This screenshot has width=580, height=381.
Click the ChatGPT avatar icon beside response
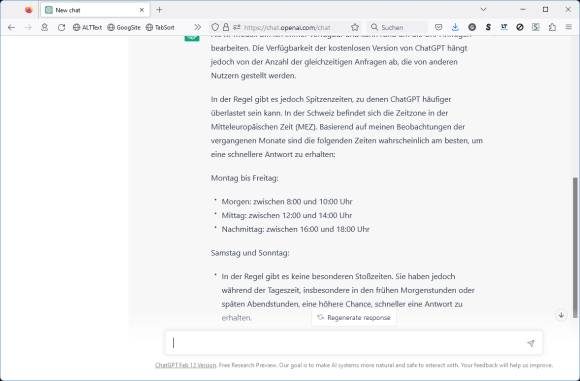[x=192, y=38]
